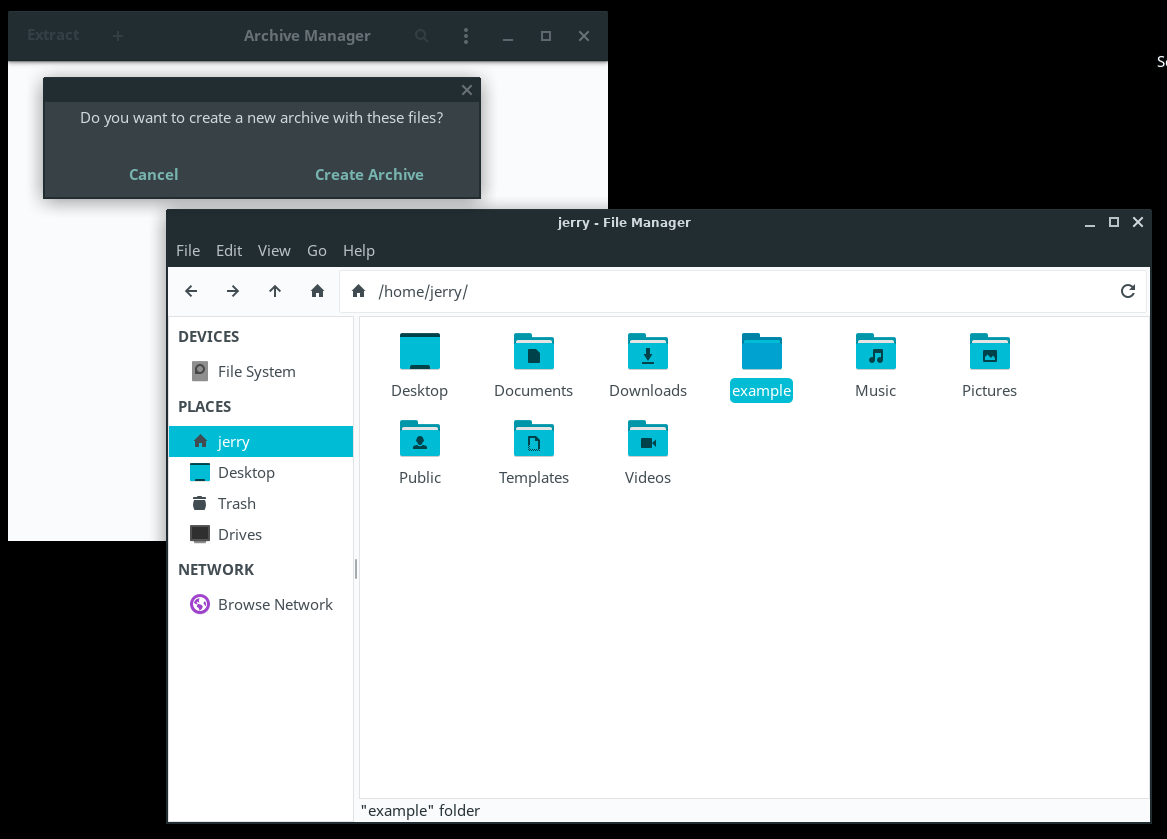The image size is (1167, 839).
Task: Click the forward arrow navigation button
Action: pos(233,291)
